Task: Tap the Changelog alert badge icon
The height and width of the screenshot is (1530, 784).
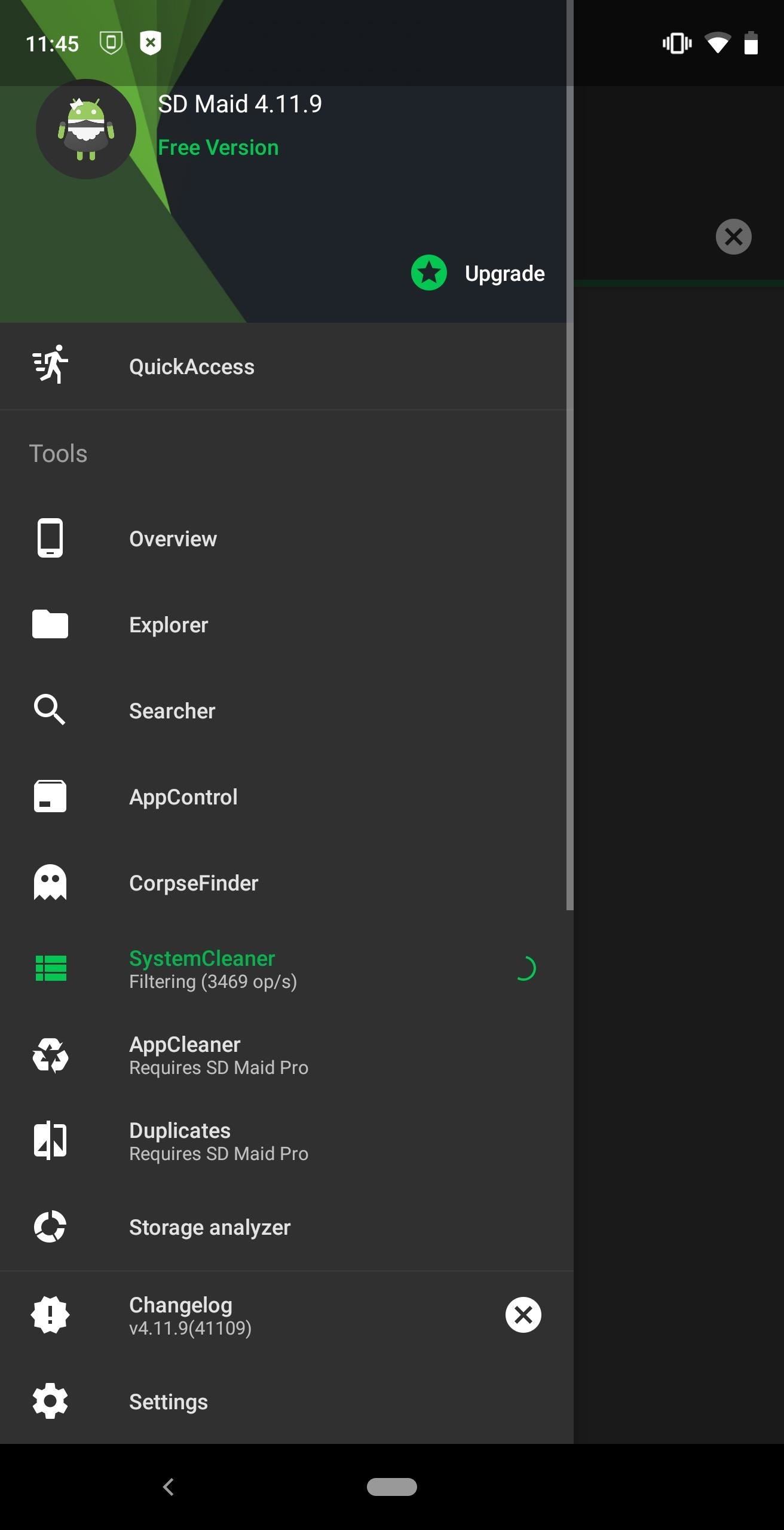Action: [x=50, y=1315]
